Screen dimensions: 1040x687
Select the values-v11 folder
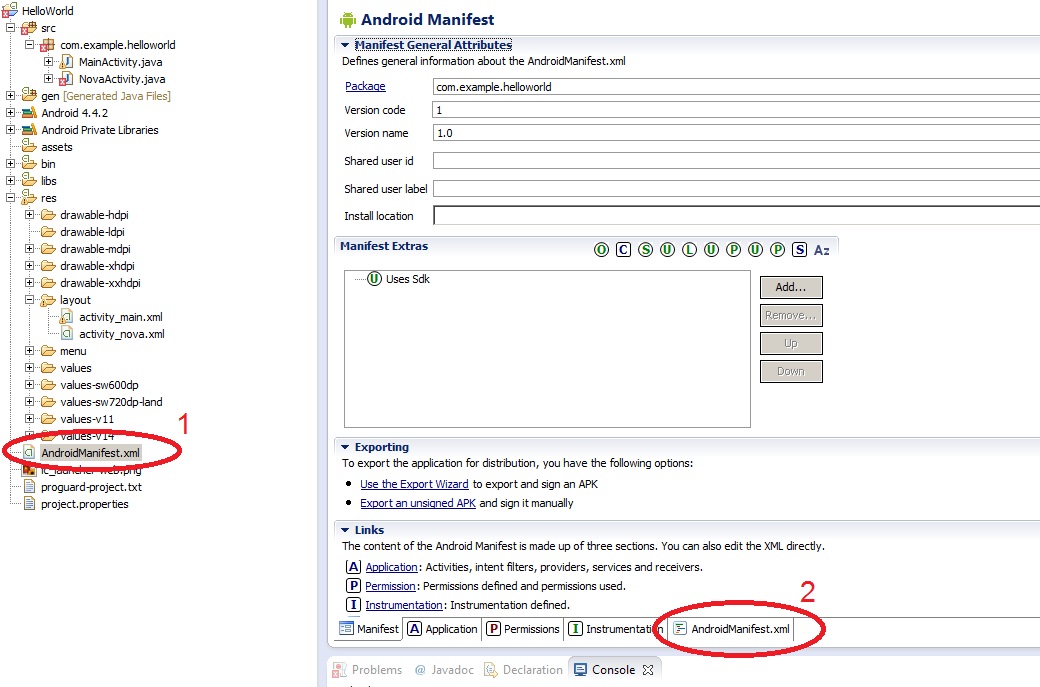87,419
